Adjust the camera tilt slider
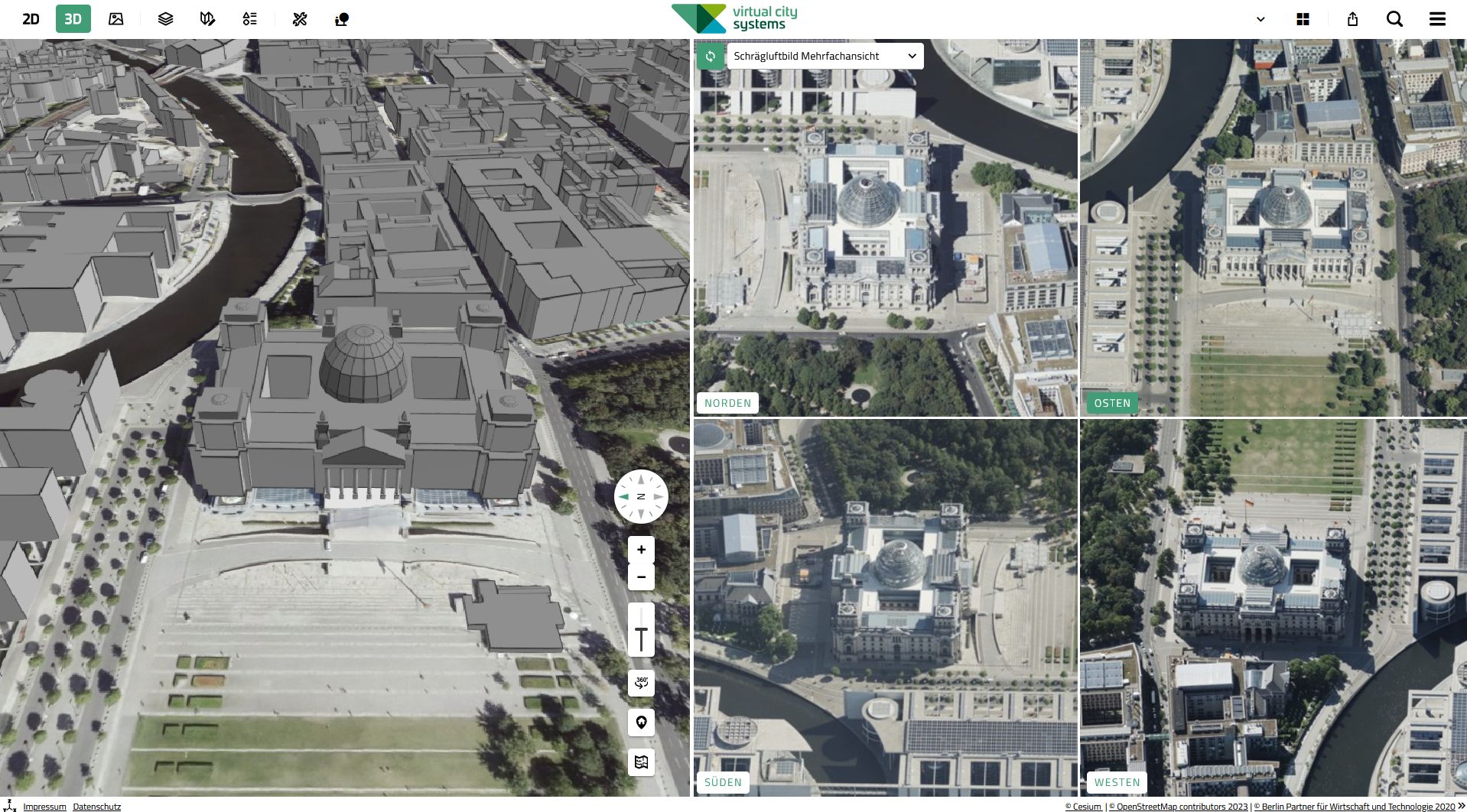The image size is (1467, 812). tap(641, 629)
